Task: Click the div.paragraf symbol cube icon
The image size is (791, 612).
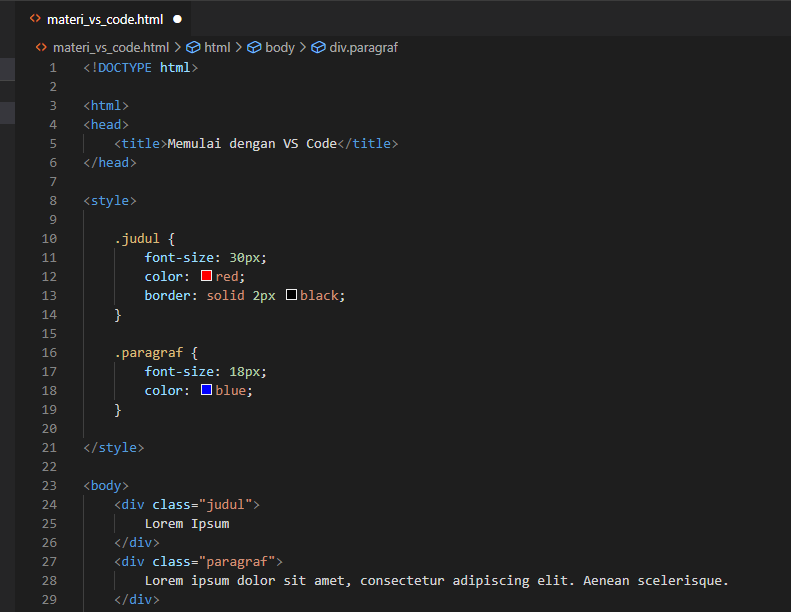Action: (318, 47)
